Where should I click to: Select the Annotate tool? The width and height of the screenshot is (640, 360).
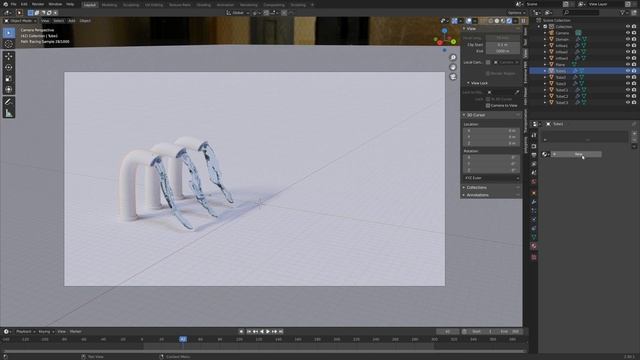[9, 102]
